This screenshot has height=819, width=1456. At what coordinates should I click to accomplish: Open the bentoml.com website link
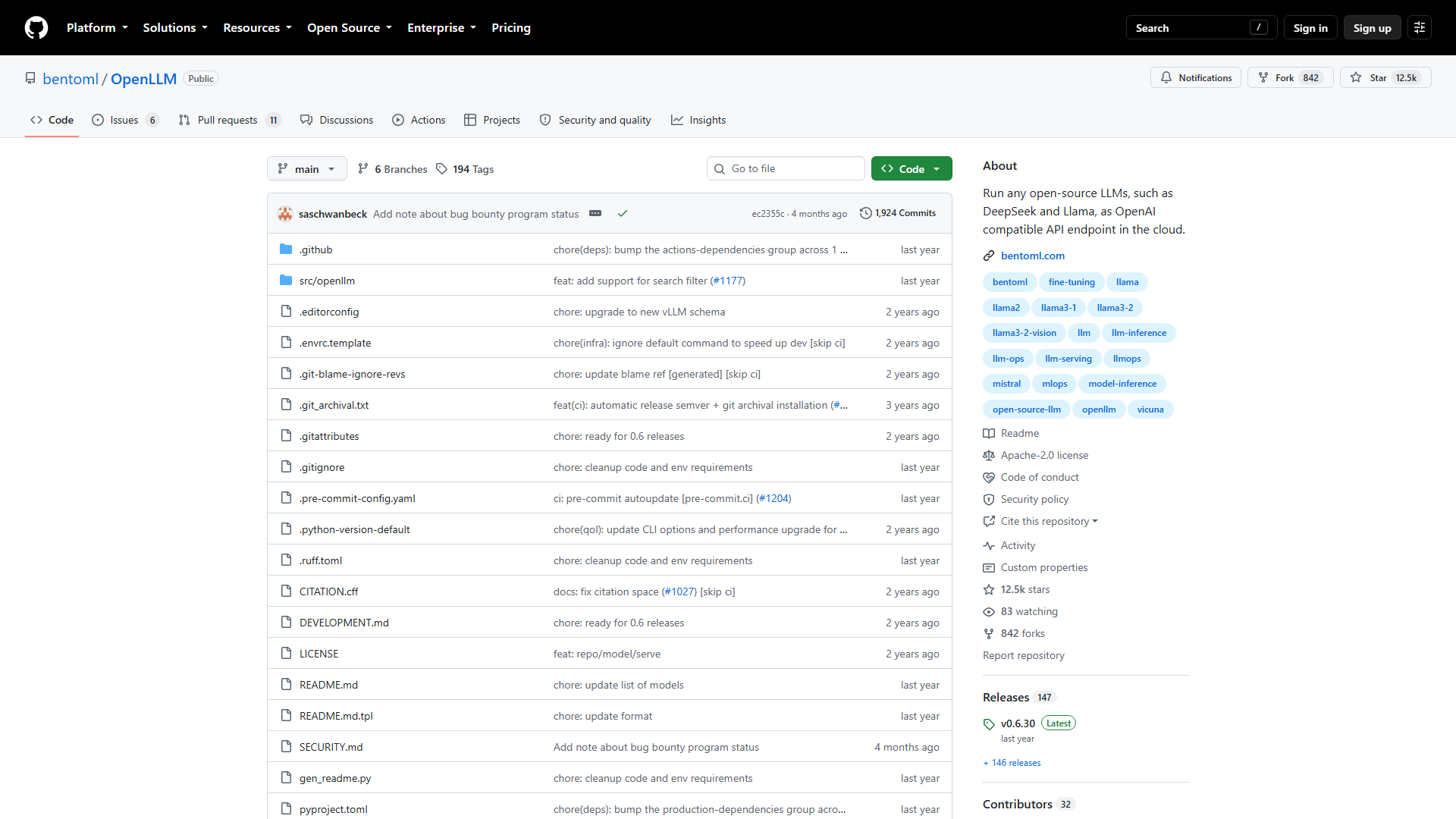pos(1032,256)
